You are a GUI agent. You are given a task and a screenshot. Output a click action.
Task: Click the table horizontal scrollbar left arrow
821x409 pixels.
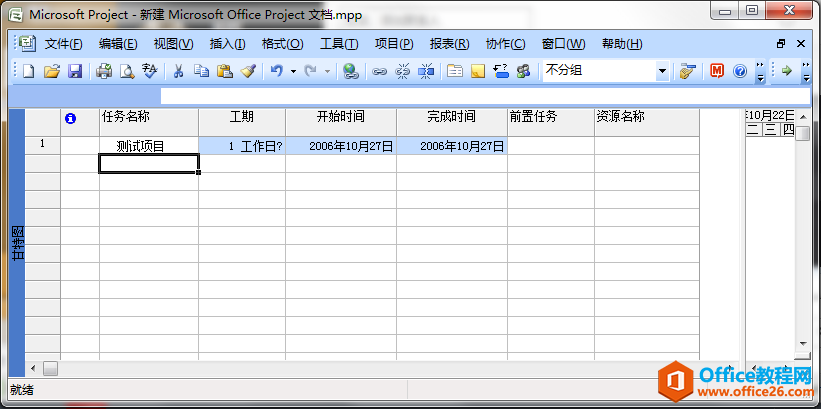pyautogui.click(x=33, y=368)
